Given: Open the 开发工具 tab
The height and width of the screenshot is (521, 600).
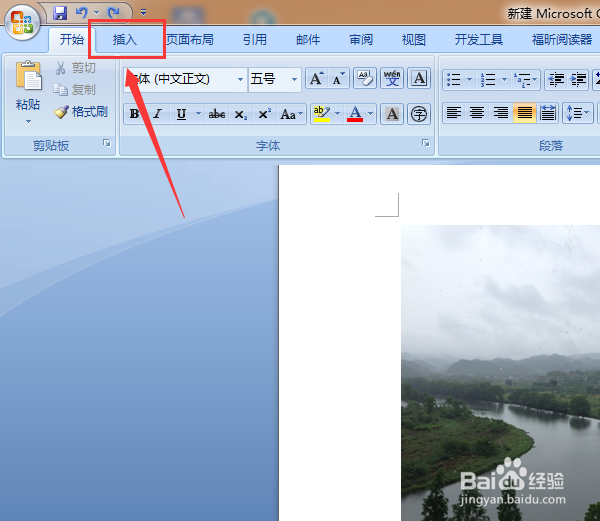Looking at the screenshot, I should 479,39.
